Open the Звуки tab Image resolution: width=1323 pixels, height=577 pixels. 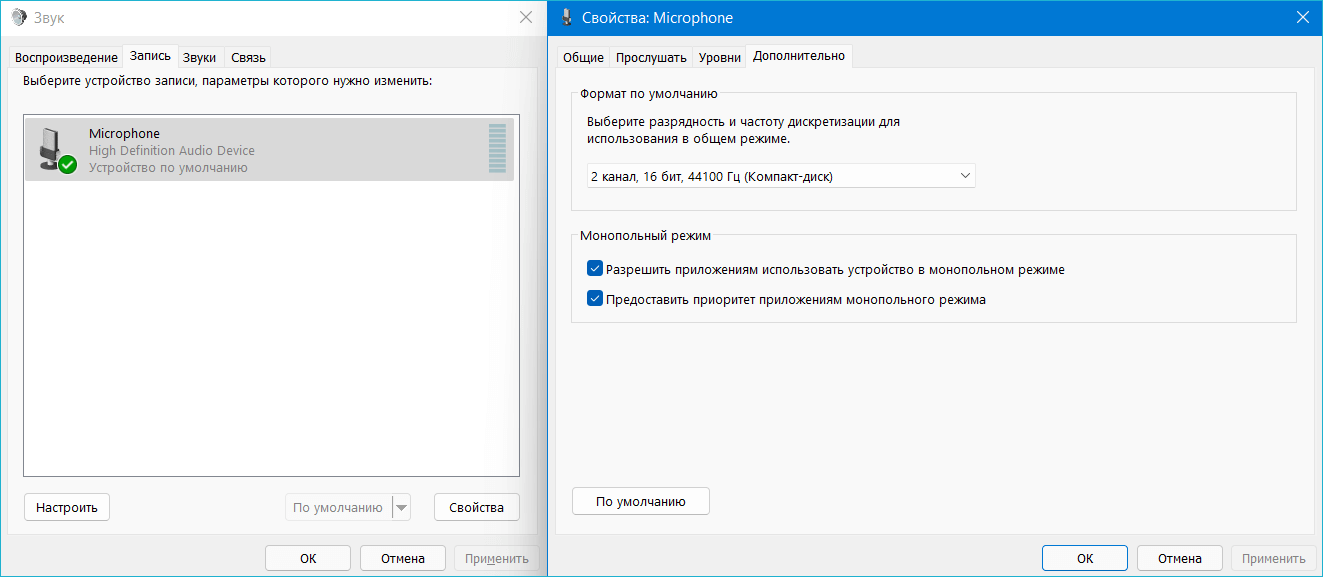(199, 57)
